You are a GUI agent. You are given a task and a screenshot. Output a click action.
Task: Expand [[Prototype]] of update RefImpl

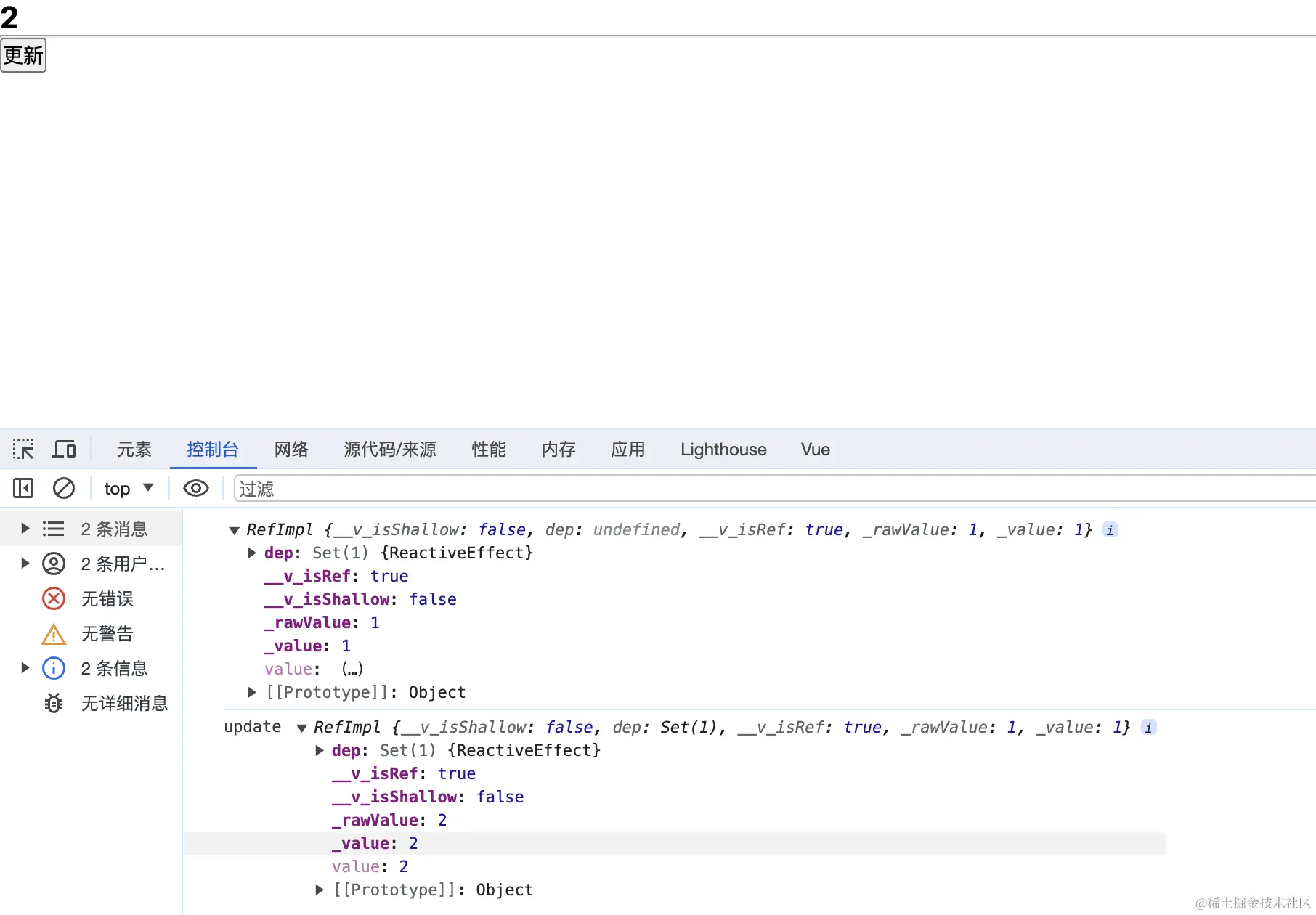(320, 890)
